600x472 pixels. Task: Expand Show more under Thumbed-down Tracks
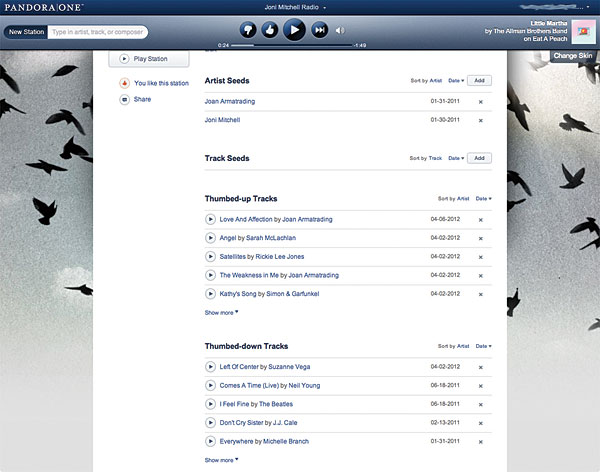pos(221,460)
